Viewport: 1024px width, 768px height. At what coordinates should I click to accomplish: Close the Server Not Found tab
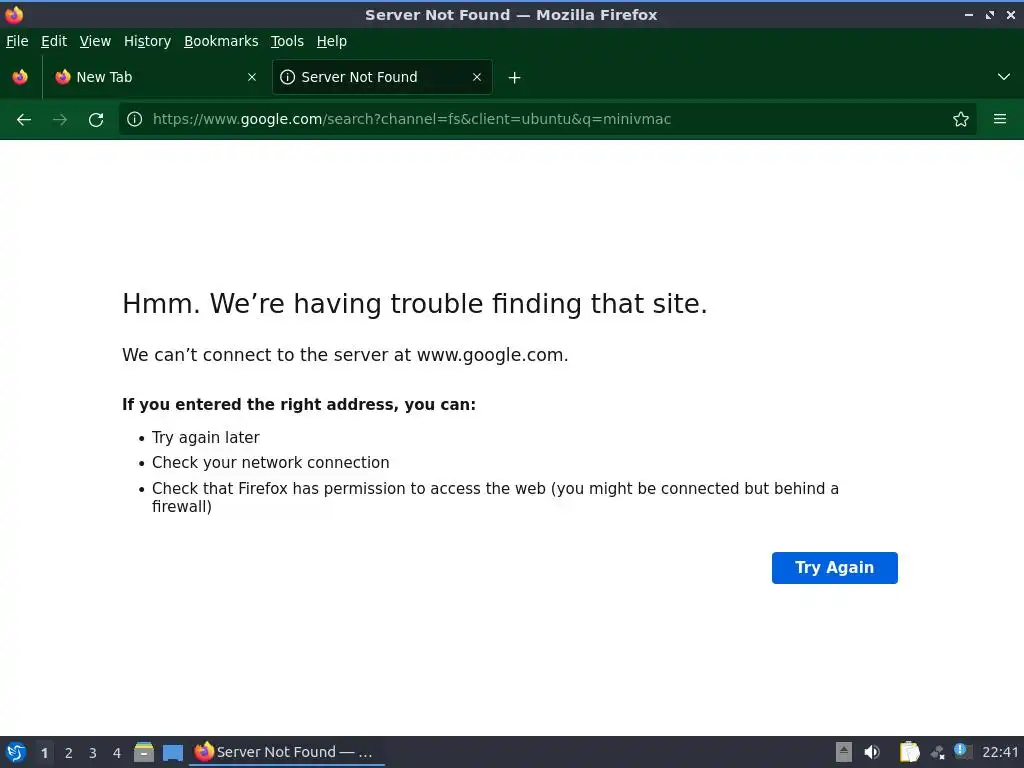click(x=477, y=77)
